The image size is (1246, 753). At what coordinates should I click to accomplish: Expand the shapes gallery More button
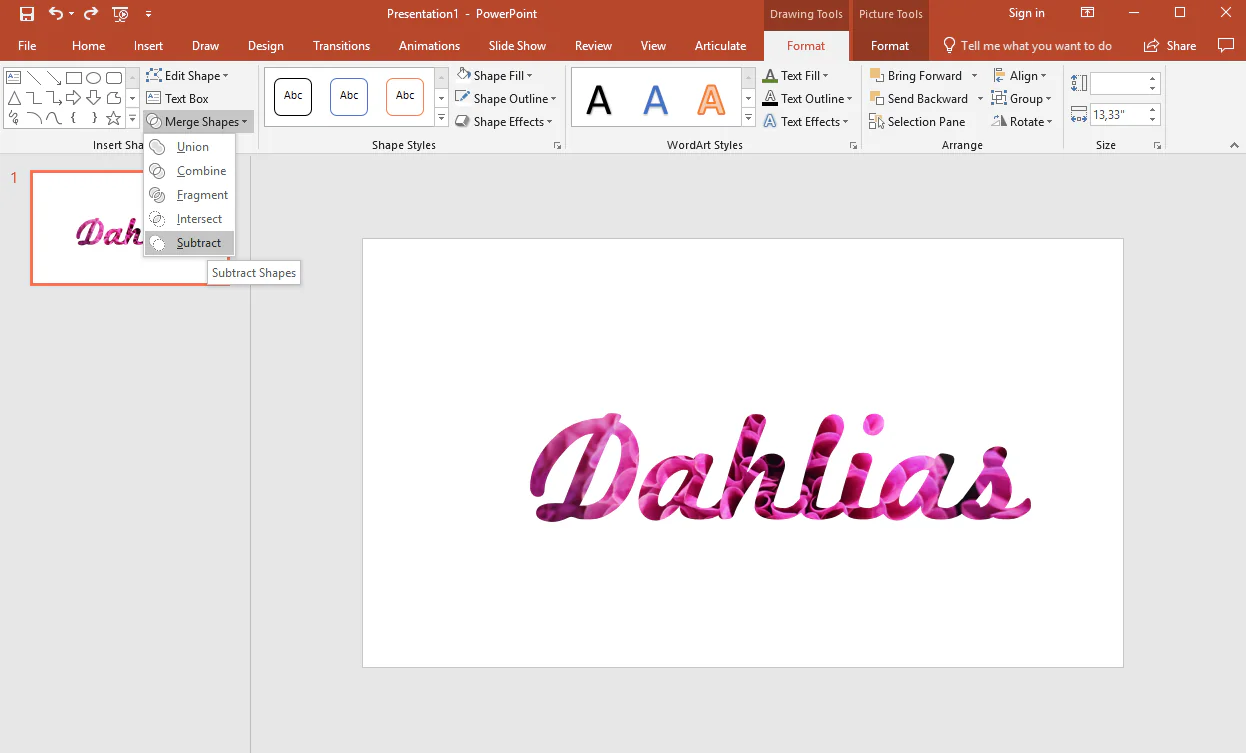point(133,119)
